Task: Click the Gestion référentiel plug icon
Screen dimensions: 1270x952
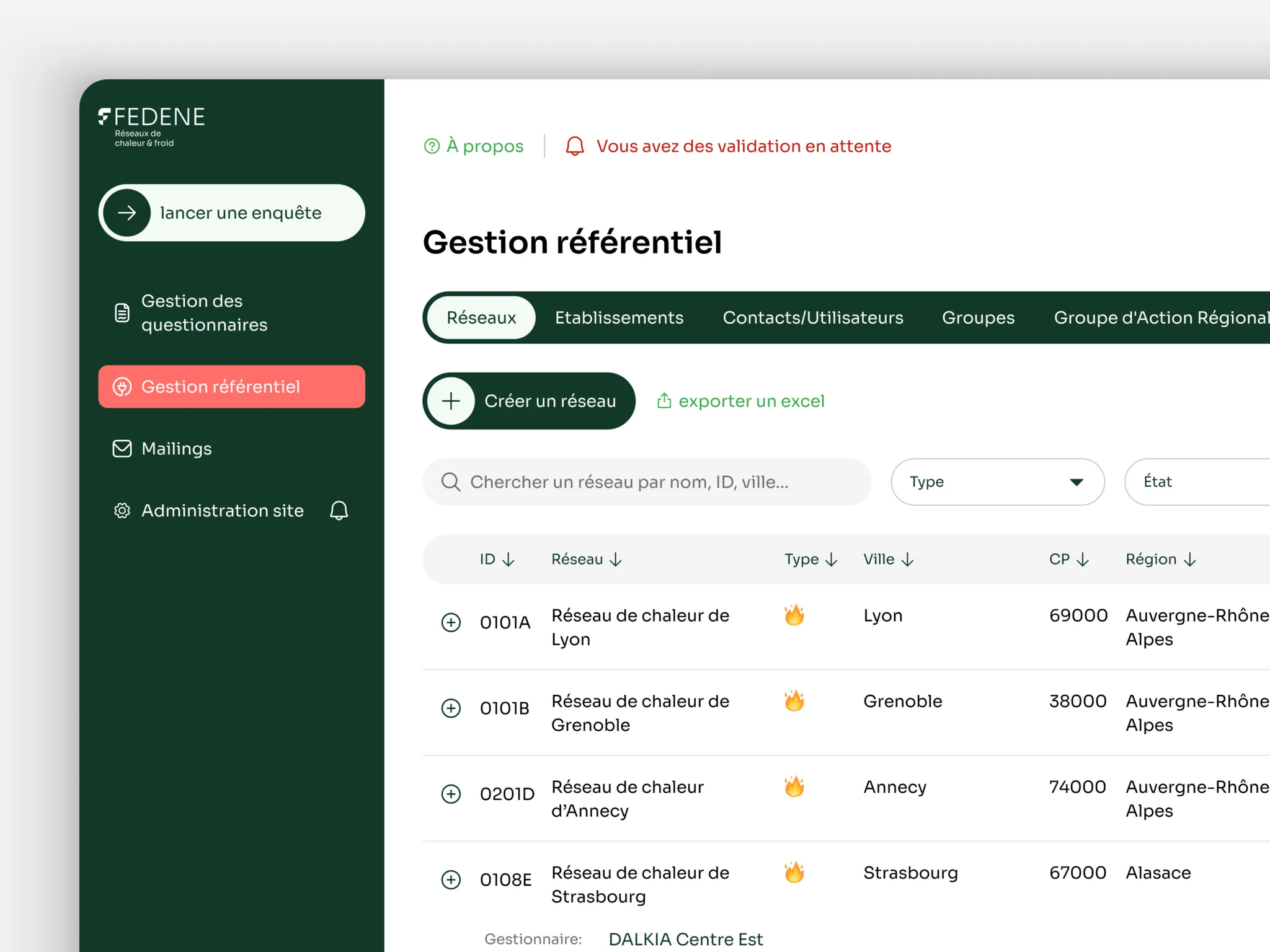Action: point(122,387)
